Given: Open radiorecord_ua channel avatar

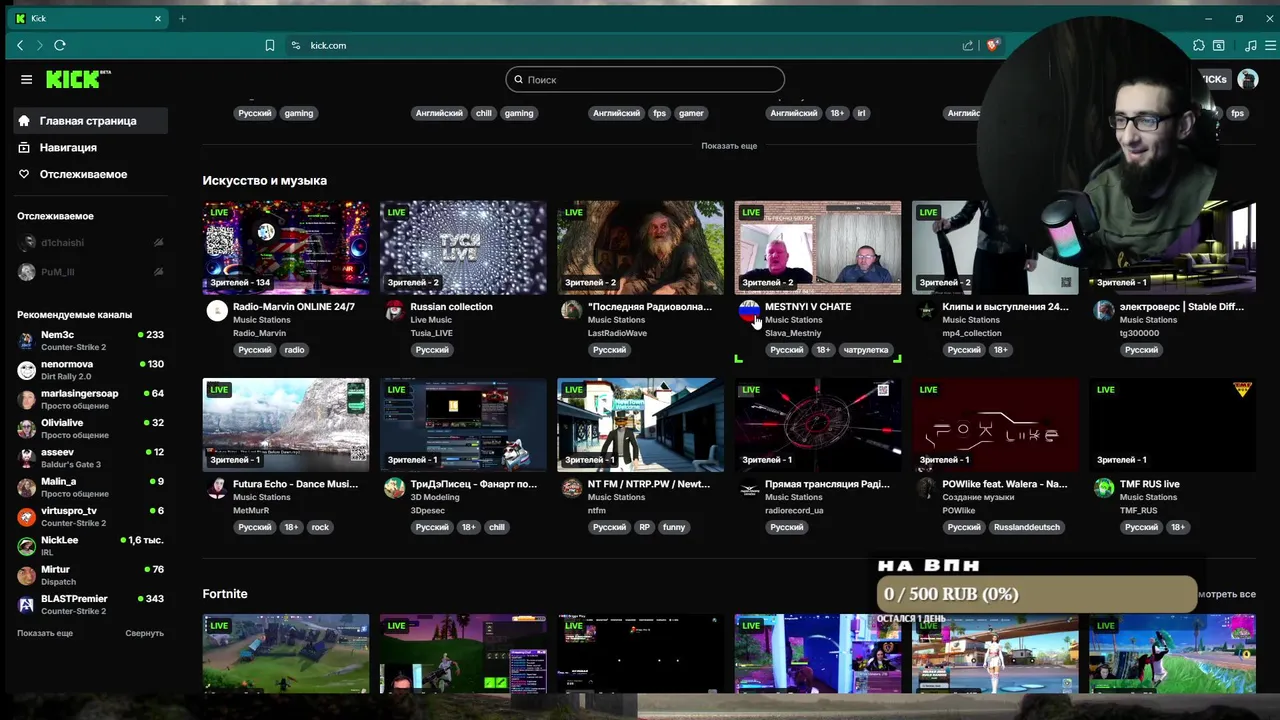Looking at the screenshot, I should [749, 487].
